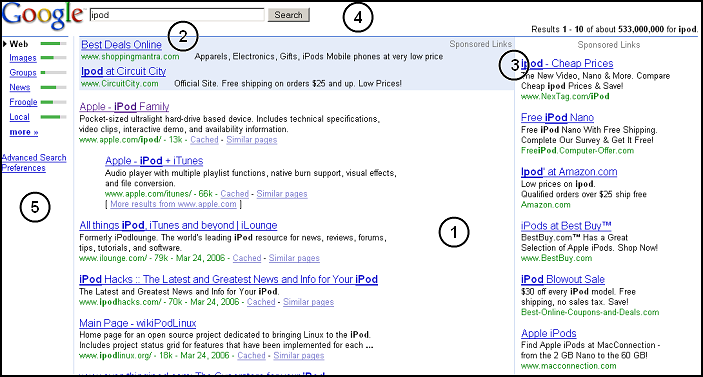Click www.shoppingmantra.com URL text
The image size is (703, 377).
pos(130,57)
